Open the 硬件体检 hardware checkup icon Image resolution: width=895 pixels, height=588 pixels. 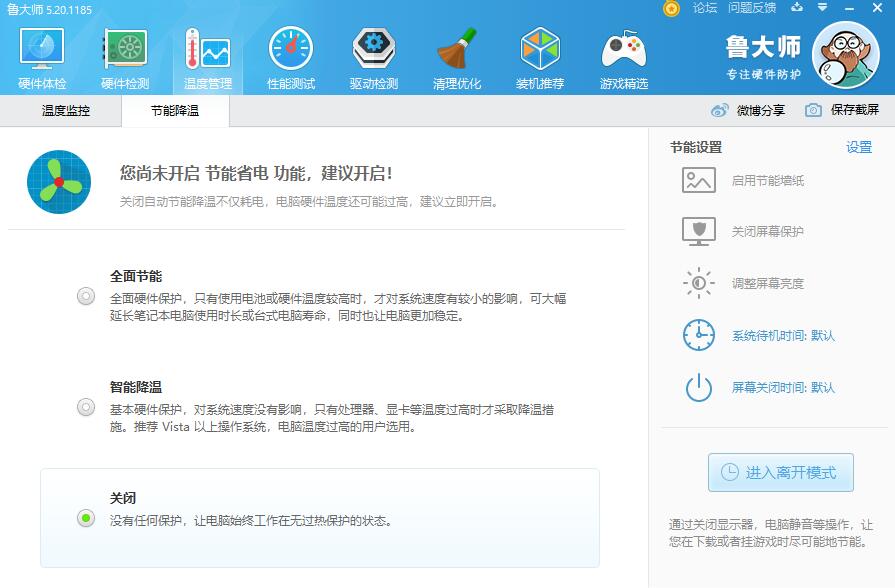pyautogui.click(x=42, y=49)
